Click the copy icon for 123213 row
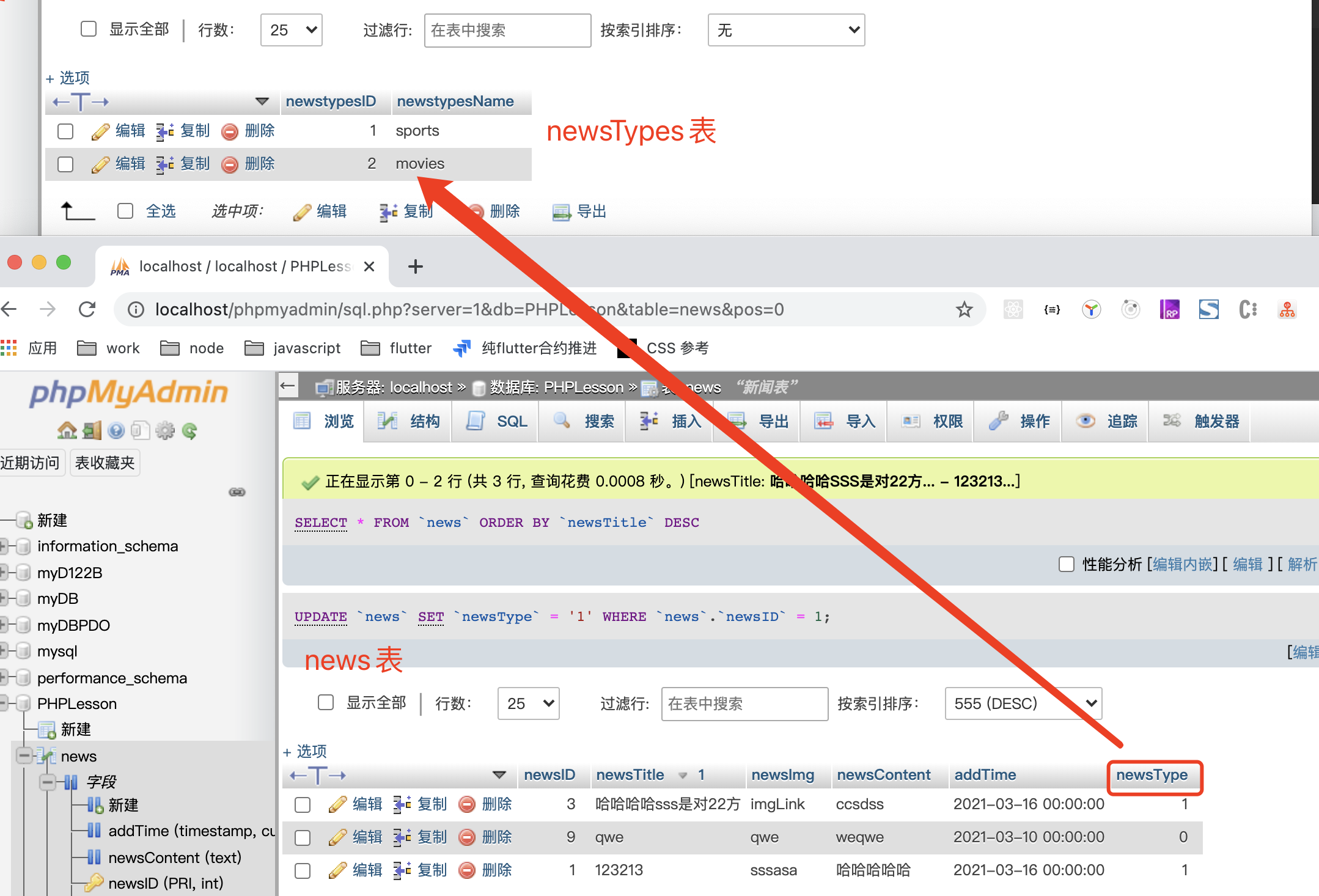This screenshot has width=1319, height=896. coord(402,870)
